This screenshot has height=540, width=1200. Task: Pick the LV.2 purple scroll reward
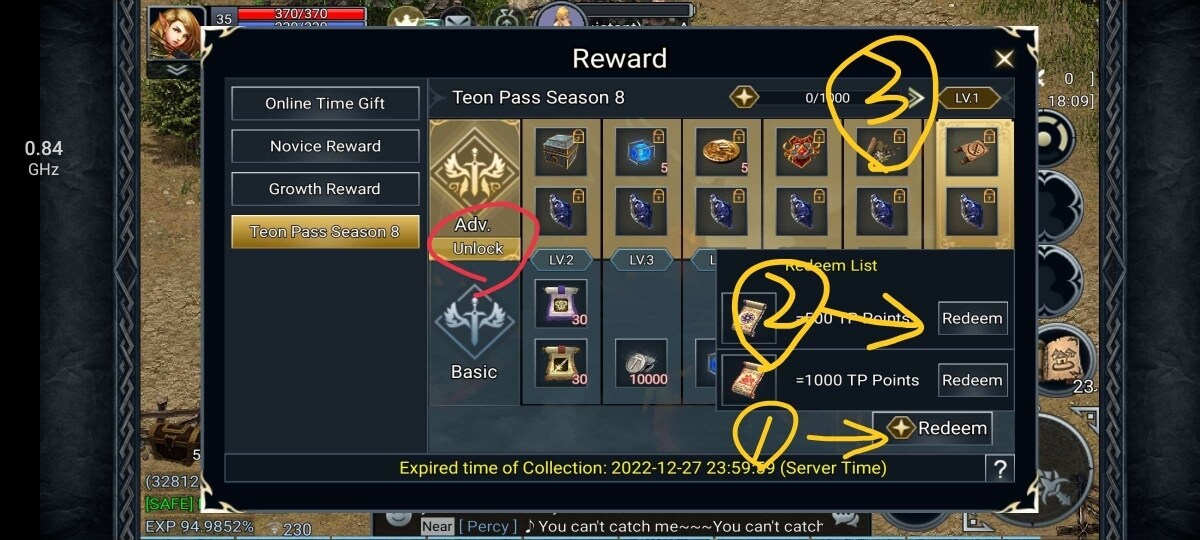pyautogui.click(x=560, y=304)
